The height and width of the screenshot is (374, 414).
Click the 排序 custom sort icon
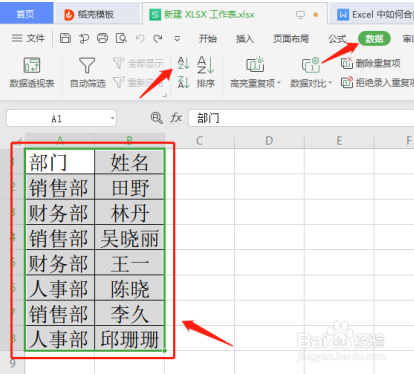coord(205,65)
